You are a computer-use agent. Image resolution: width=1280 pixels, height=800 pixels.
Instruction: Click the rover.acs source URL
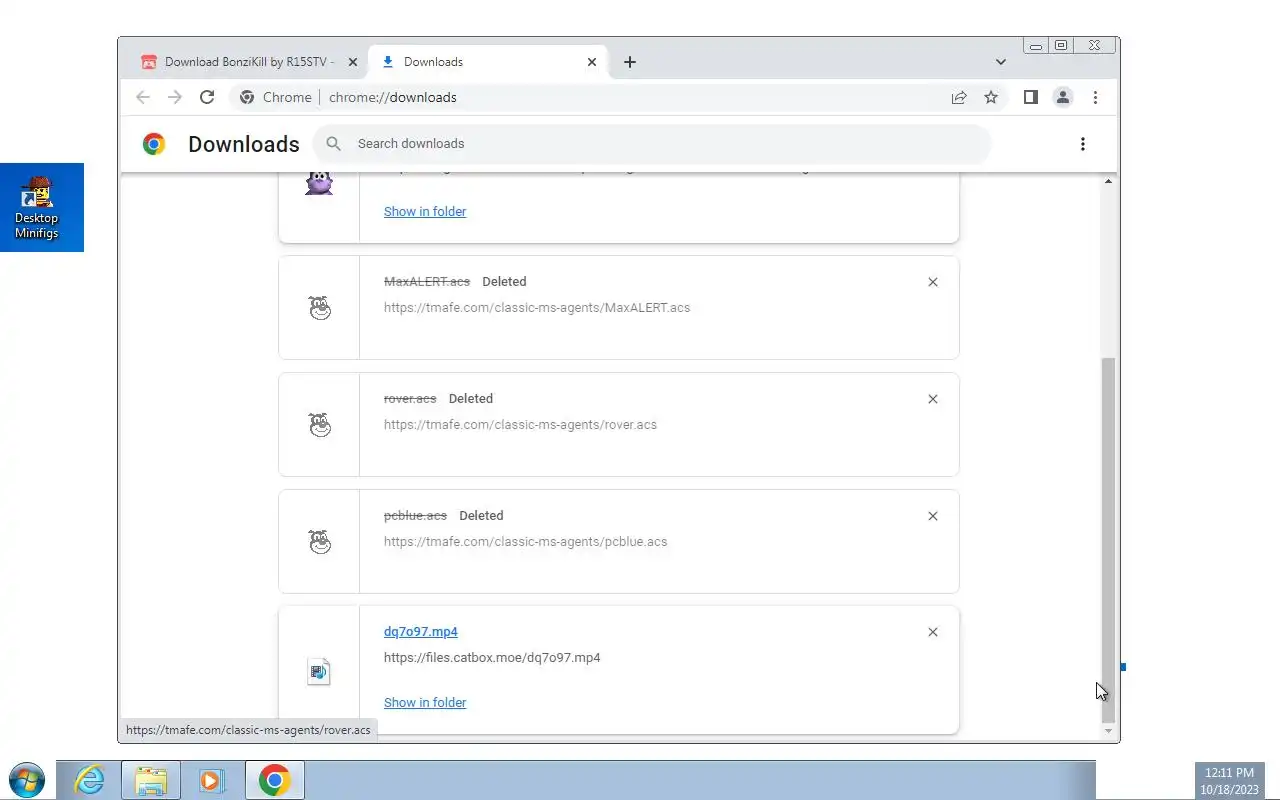tap(520, 425)
